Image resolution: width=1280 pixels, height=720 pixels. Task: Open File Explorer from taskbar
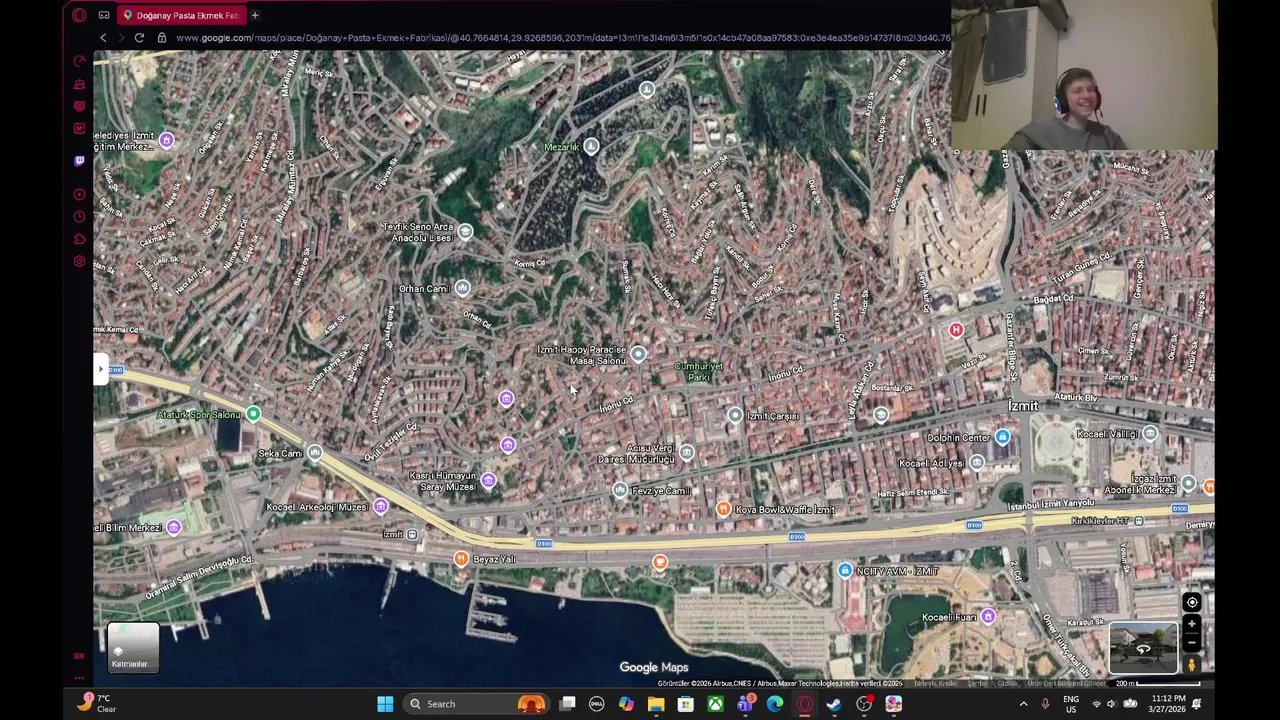pos(656,704)
